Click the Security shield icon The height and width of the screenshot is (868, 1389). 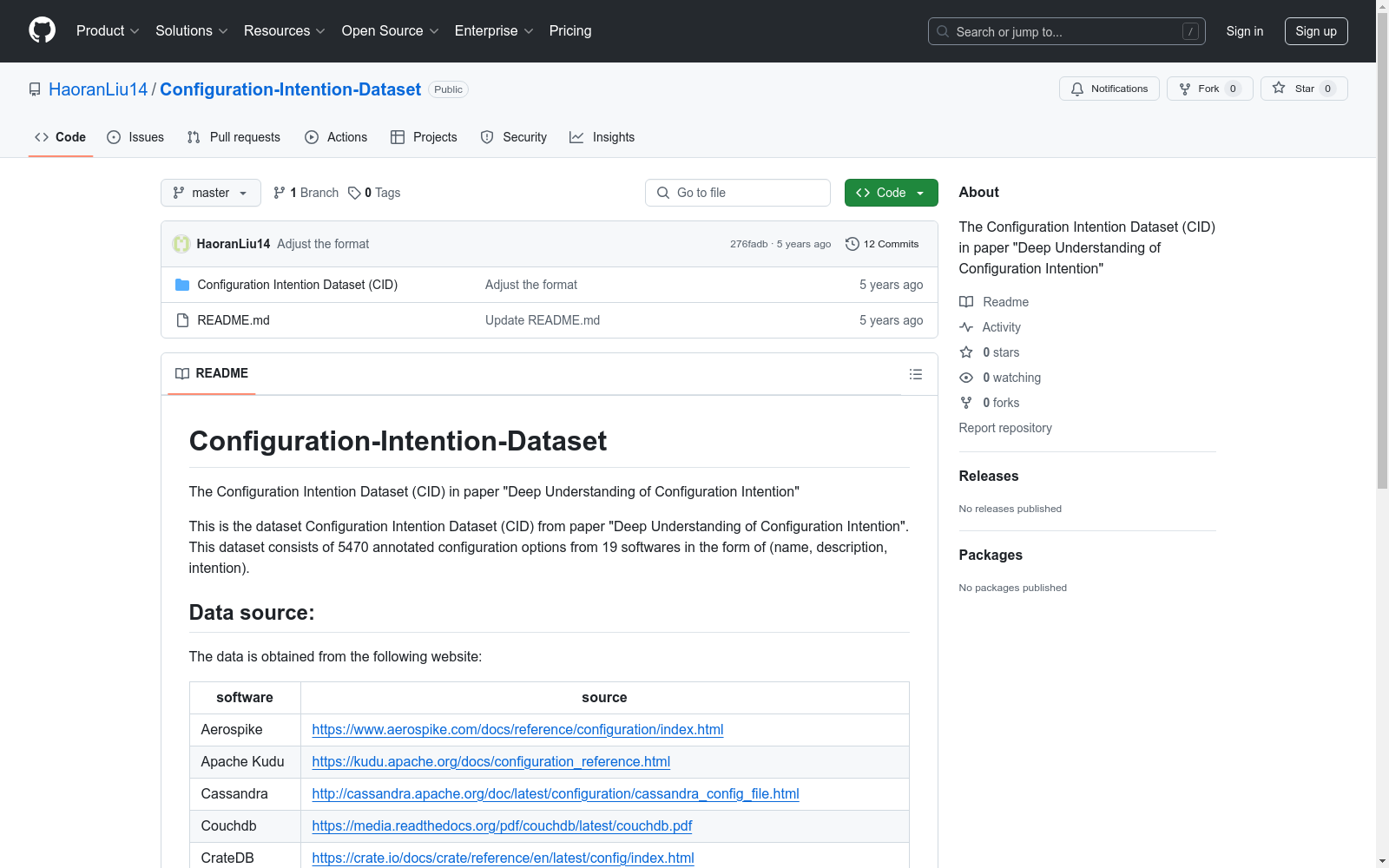point(487,137)
